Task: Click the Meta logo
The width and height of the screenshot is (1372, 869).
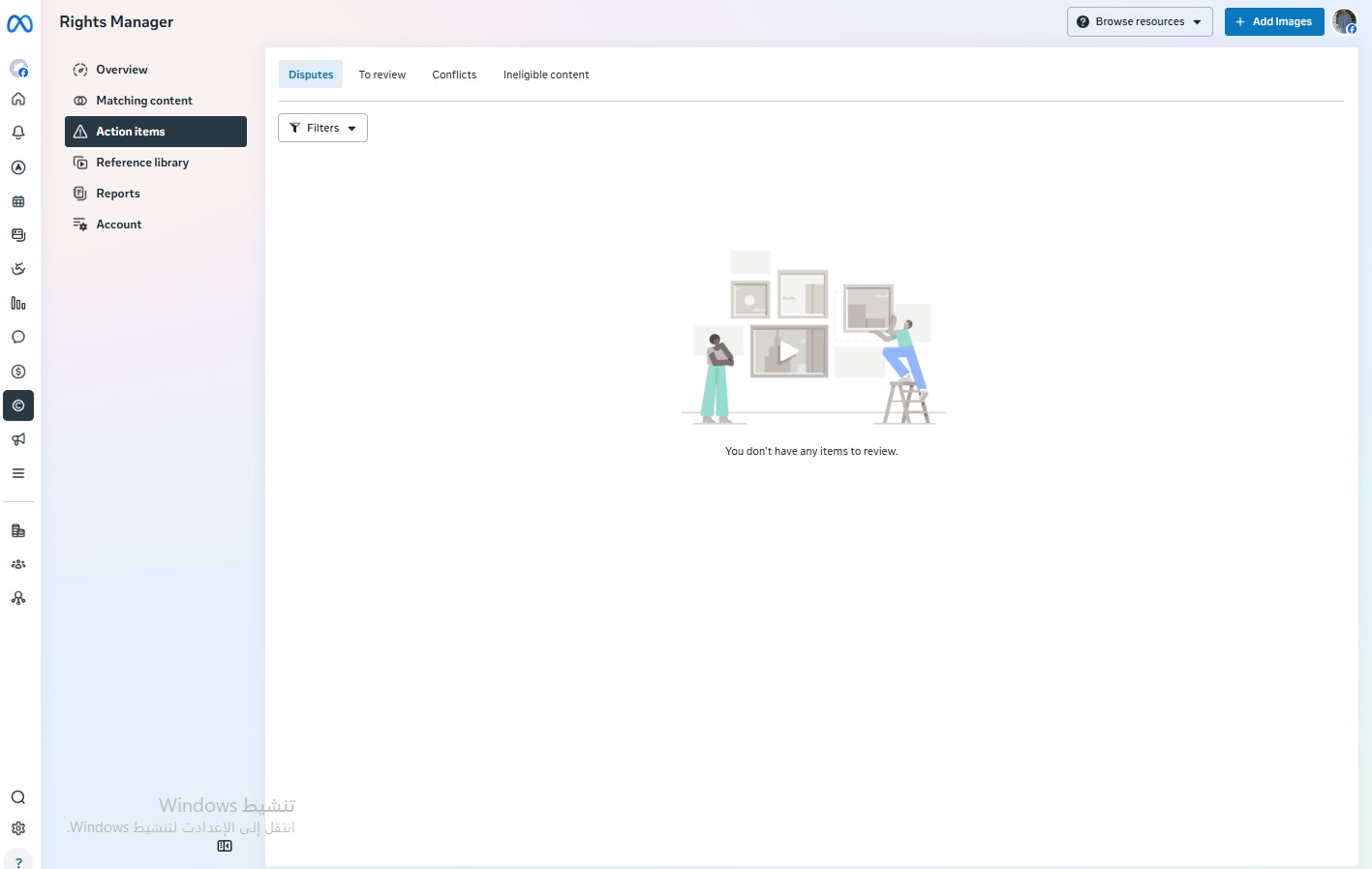Action: pos(19,23)
